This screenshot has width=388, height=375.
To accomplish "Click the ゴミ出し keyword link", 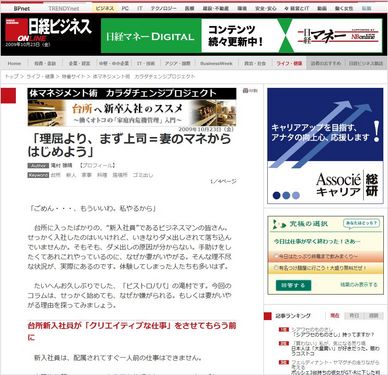I will coord(143,175).
